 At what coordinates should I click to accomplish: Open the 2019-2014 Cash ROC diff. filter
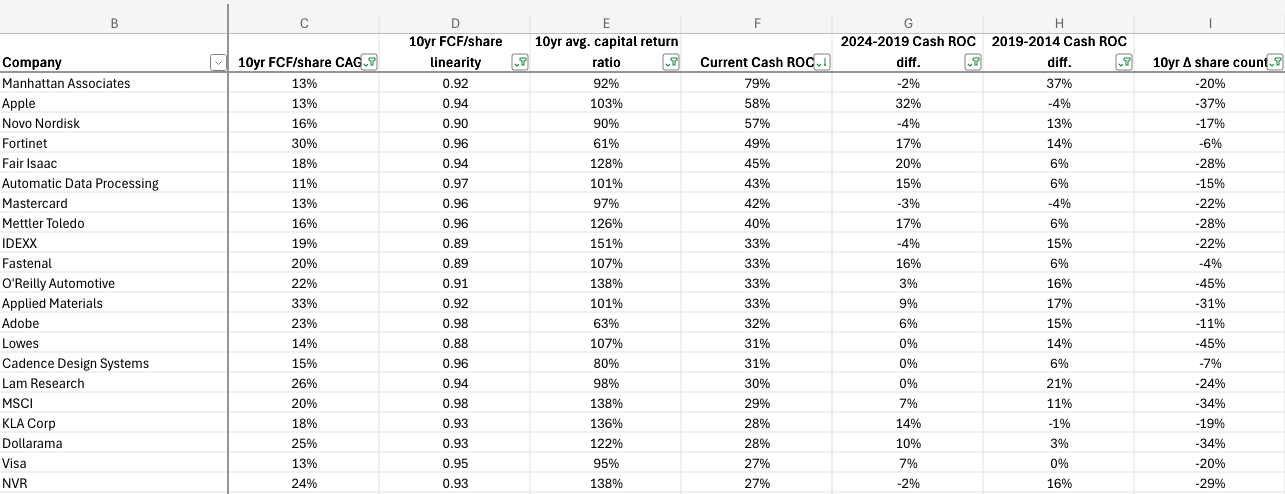pos(1124,63)
